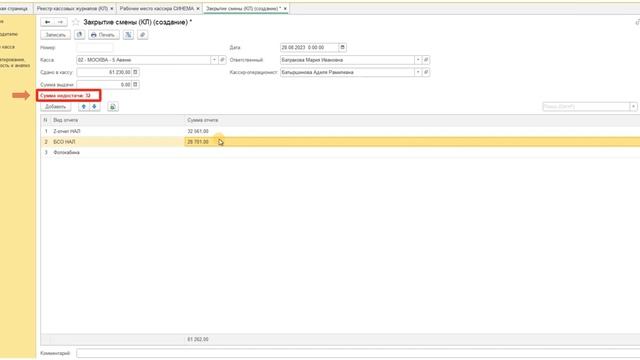The image size is (640, 360).
Task: Click the N column header
Action: (x=45, y=120)
